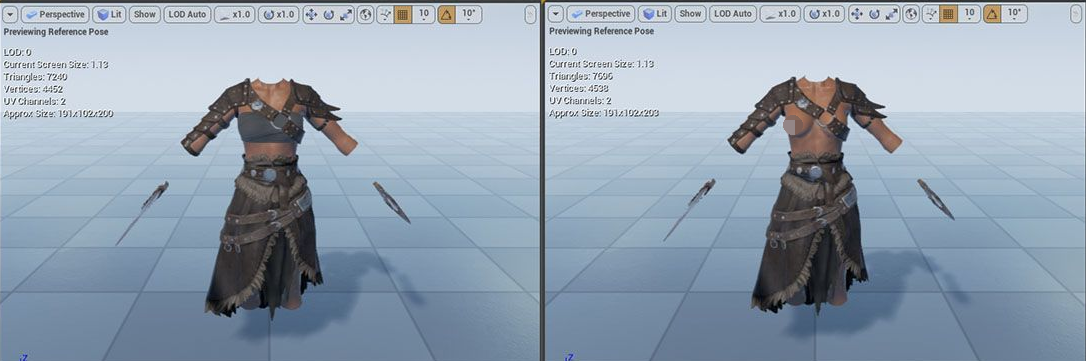The width and height of the screenshot is (1086, 361).
Task: Click the Show button in left viewport
Action: coord(144,14)
